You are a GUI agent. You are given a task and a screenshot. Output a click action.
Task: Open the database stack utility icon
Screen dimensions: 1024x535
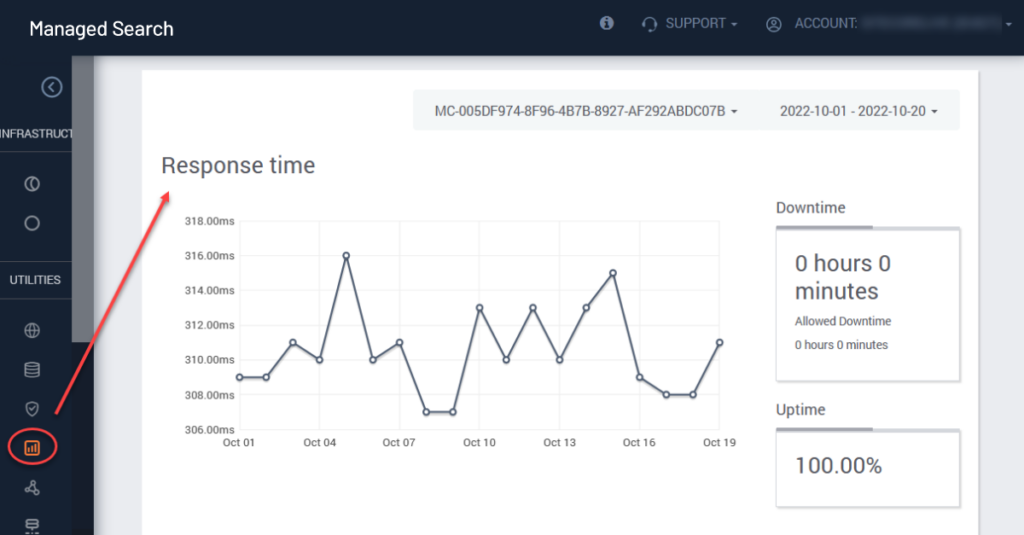coord(32,370)
